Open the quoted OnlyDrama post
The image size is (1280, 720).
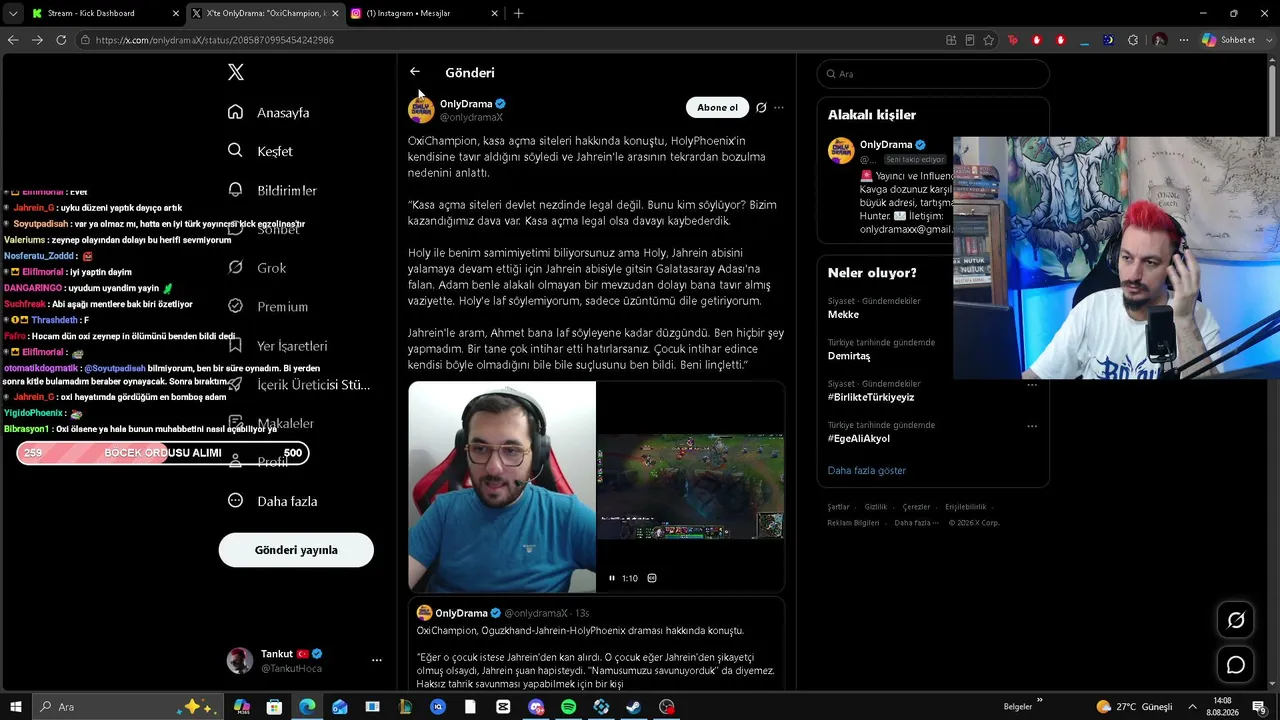coord(596,645)
